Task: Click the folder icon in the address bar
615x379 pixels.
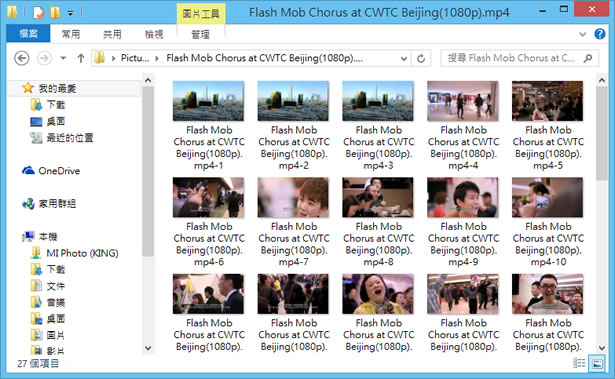Action: [100, 58]
